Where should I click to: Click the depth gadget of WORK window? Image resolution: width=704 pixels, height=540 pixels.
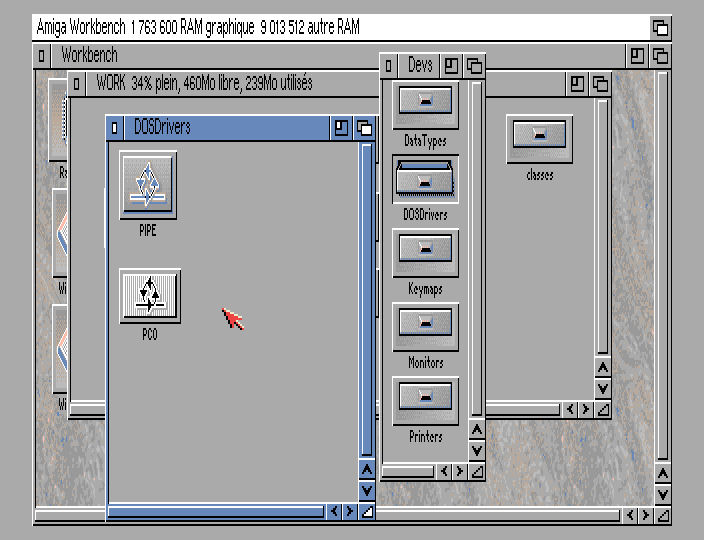pyautogui.click(x=600, y=83)
